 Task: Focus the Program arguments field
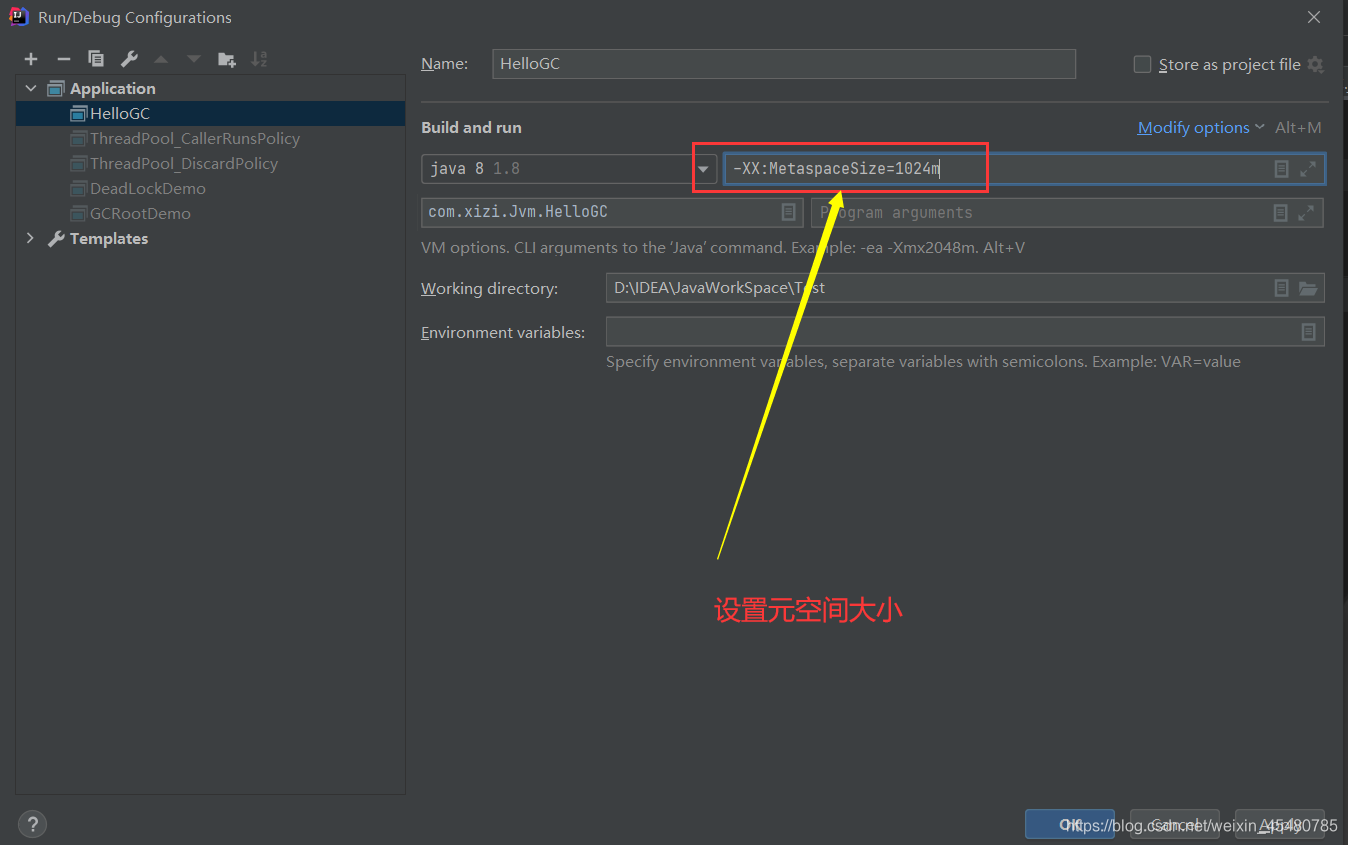point(1067,212)
